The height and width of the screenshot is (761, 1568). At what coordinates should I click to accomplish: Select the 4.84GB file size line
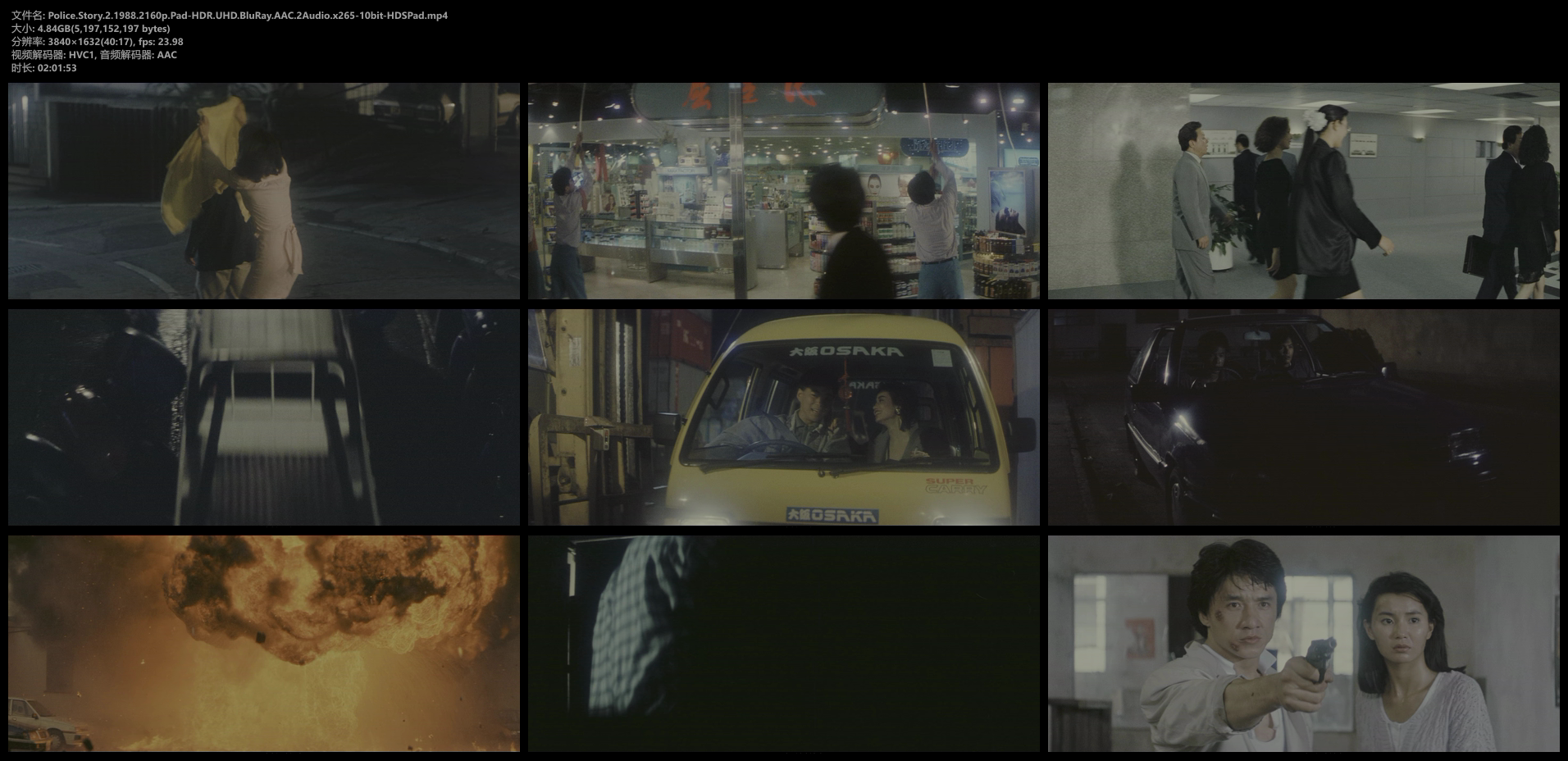point(91,29)
